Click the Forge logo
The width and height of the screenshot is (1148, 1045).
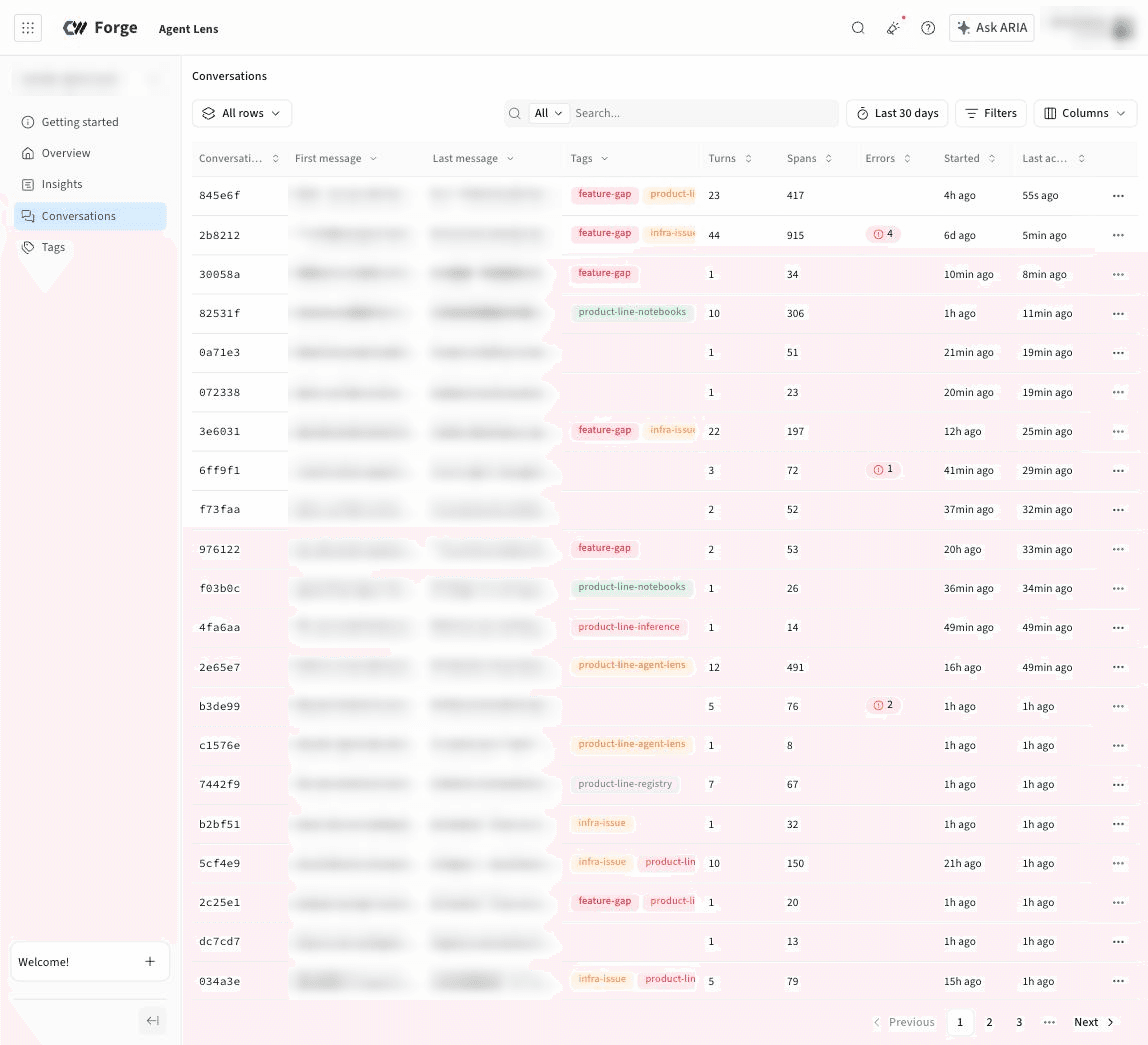point(100,28)
